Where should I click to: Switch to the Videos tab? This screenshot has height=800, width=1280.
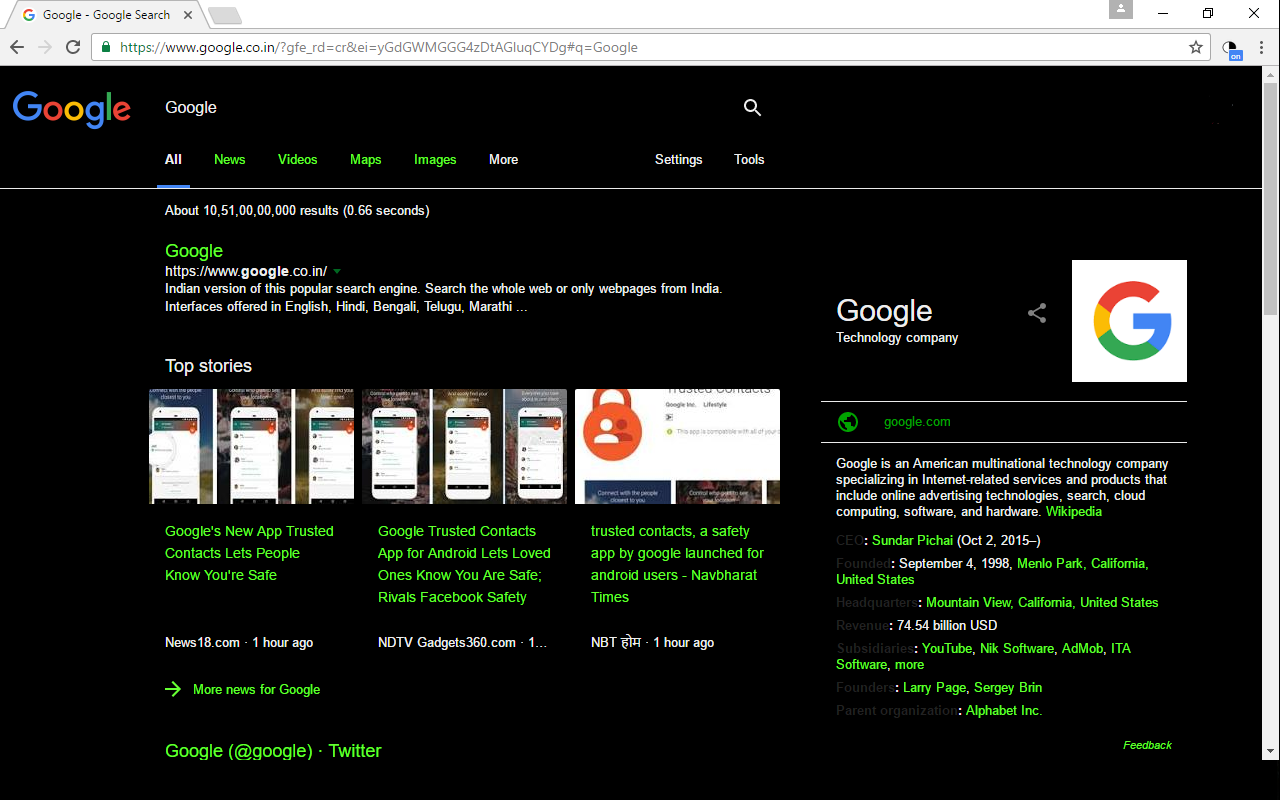click(297, 159)
